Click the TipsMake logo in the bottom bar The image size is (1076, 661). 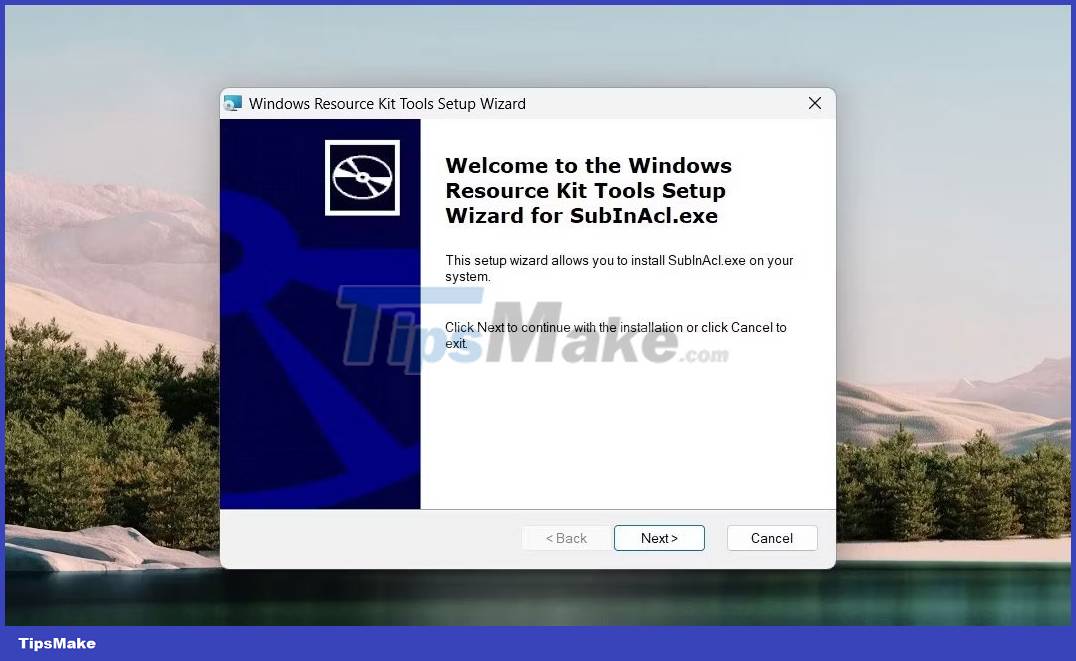pyautogui.click(x=56, y=643)
